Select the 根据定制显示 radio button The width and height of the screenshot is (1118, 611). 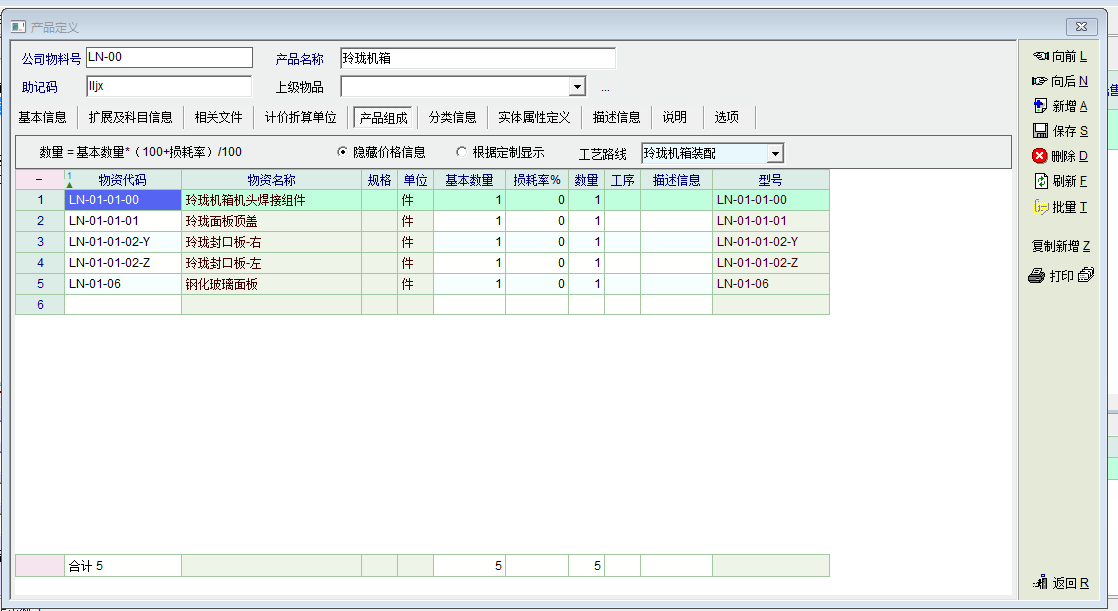point(461,153)
